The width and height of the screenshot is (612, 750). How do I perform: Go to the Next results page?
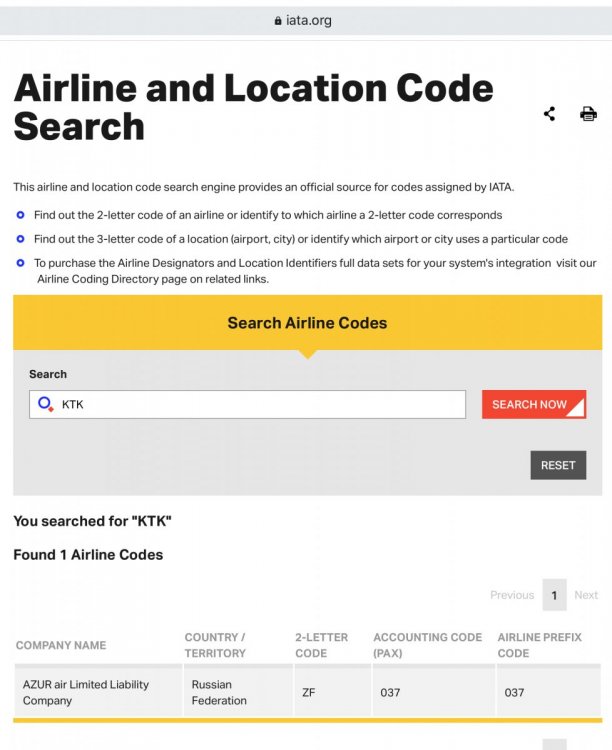[x=586, y=595]
